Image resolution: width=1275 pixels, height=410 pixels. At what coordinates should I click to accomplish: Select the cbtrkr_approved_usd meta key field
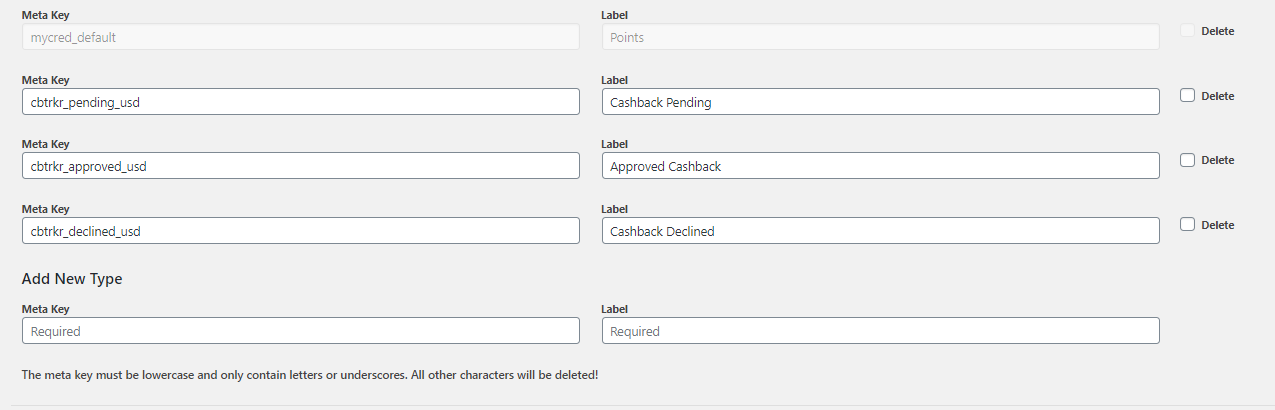click(300, 166)
